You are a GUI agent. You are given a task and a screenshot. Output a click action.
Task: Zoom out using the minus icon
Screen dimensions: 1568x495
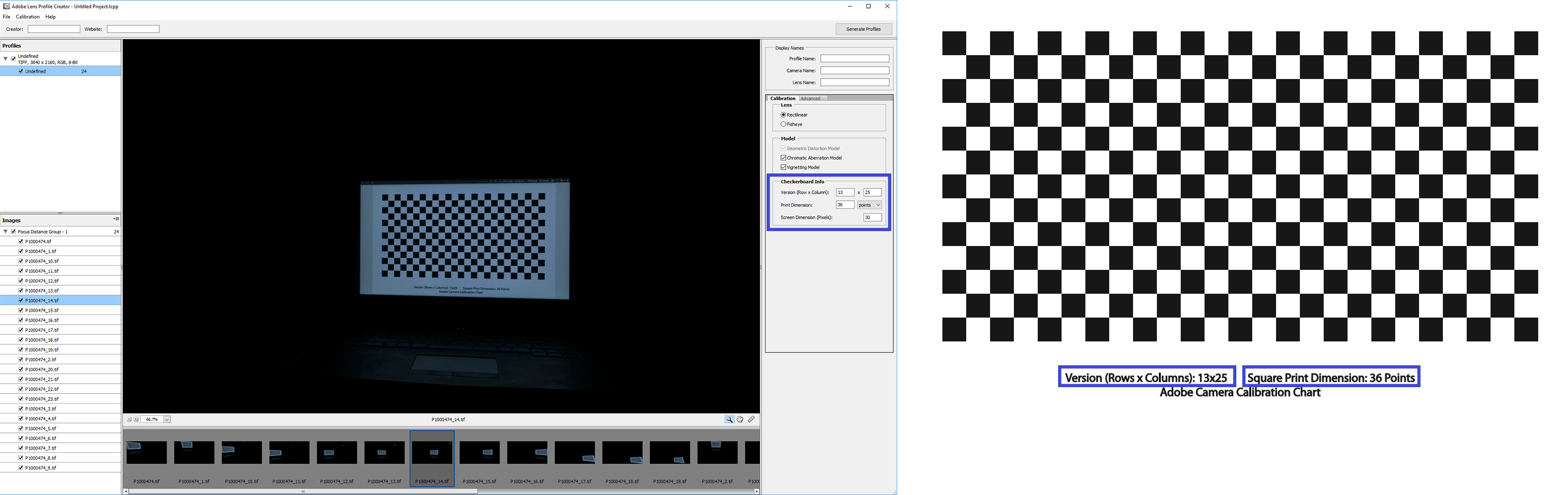click(x=129, y=419)
